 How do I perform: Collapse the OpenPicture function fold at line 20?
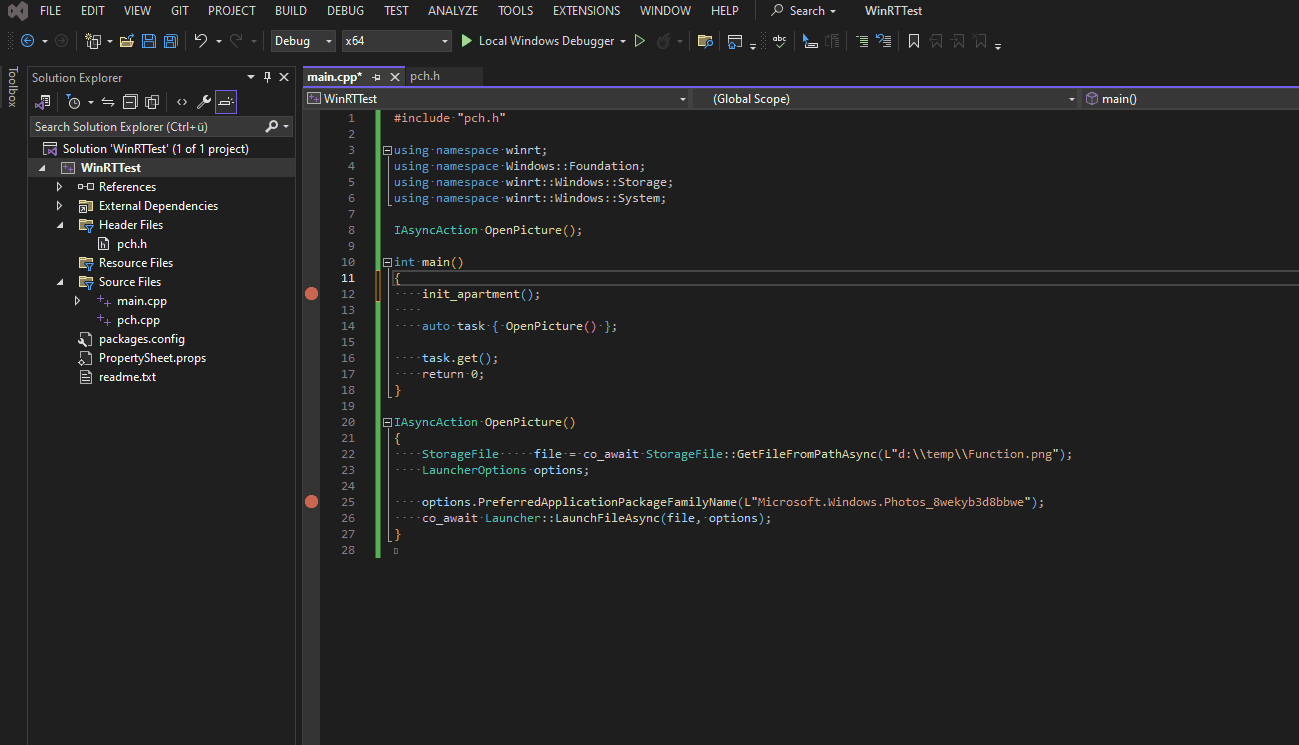click(387, 421)
